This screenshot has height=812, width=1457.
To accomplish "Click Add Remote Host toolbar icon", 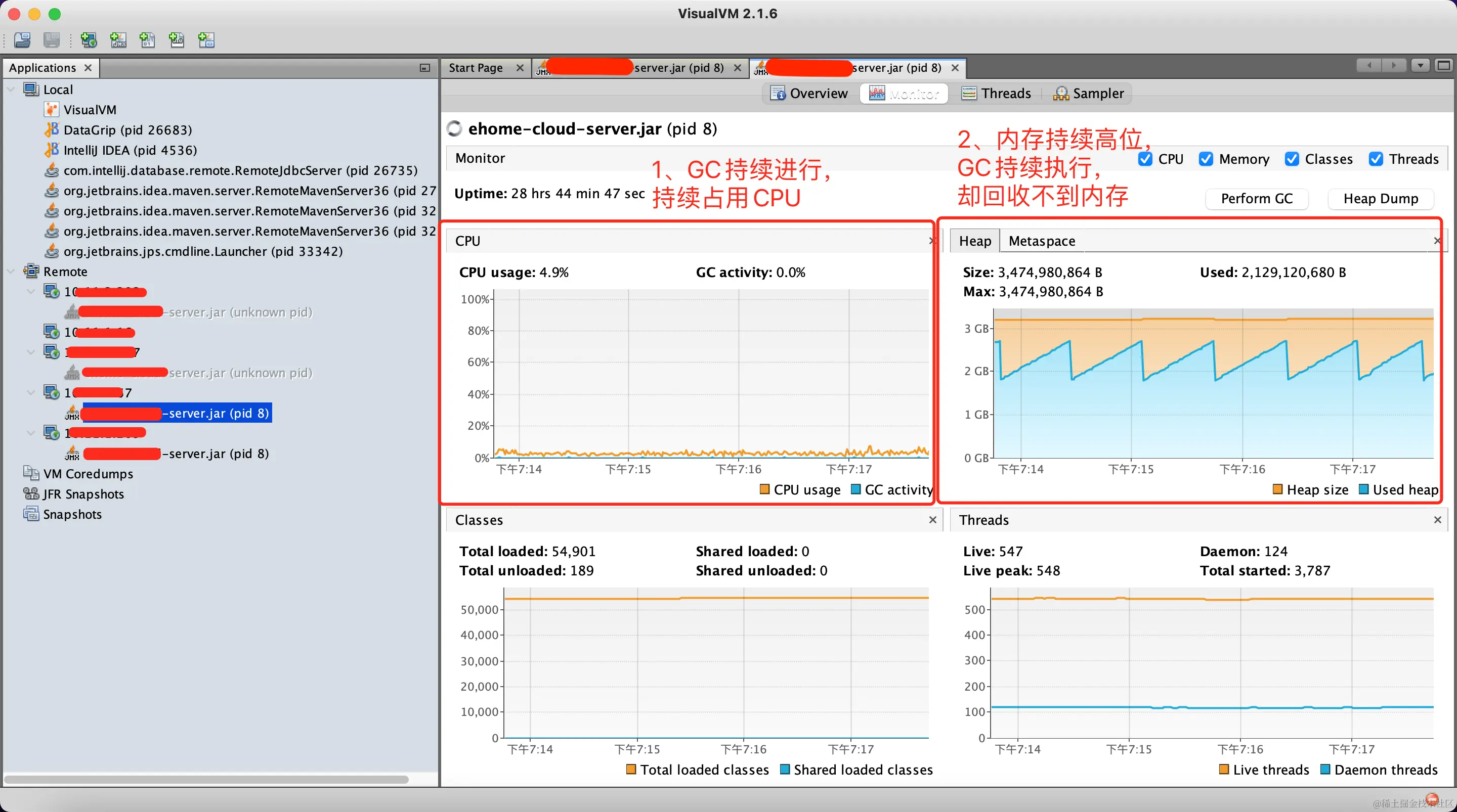I will pyautogui.click(x=89, y=40).
